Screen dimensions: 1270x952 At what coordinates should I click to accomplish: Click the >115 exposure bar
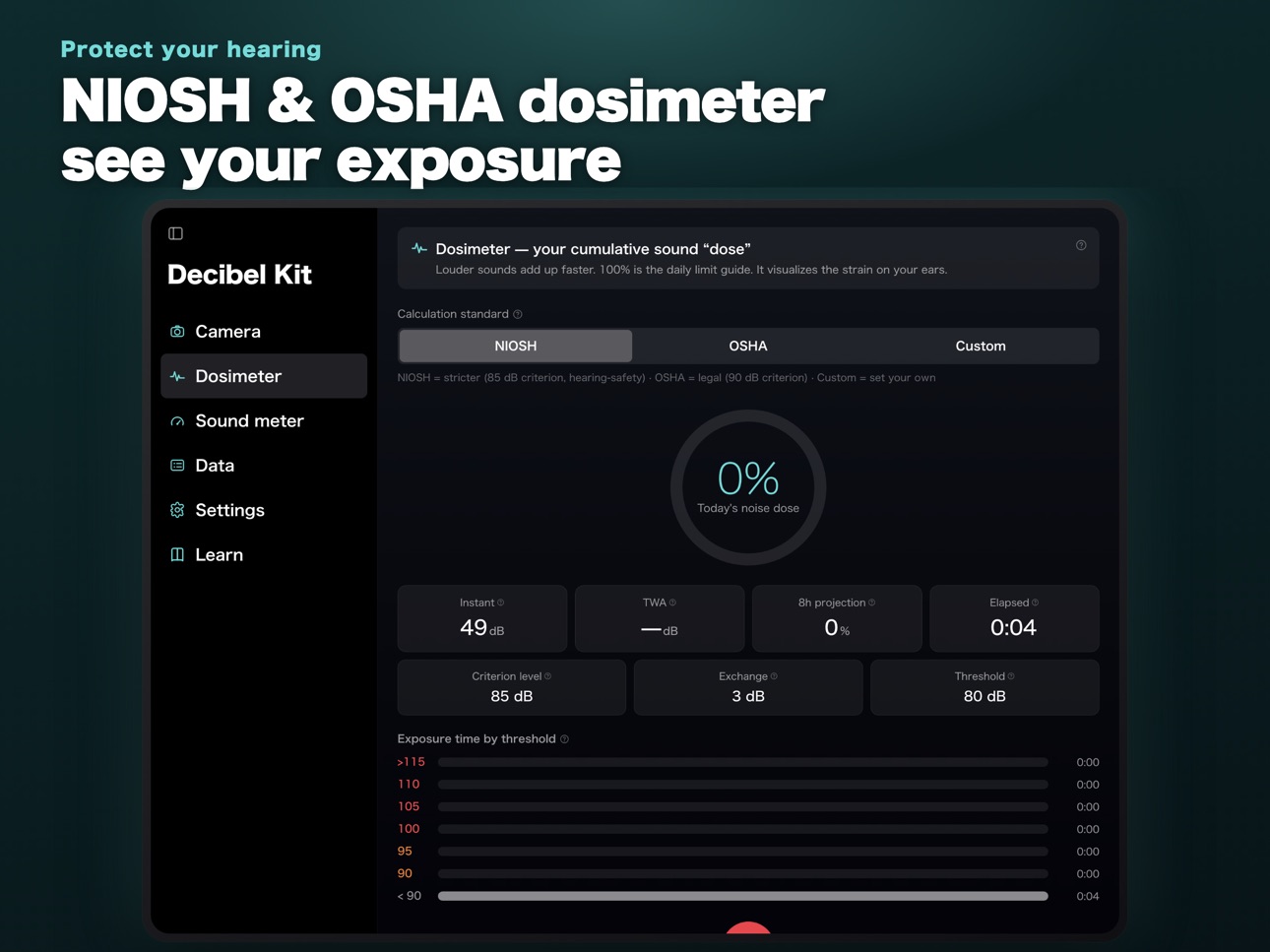point(743,762)
